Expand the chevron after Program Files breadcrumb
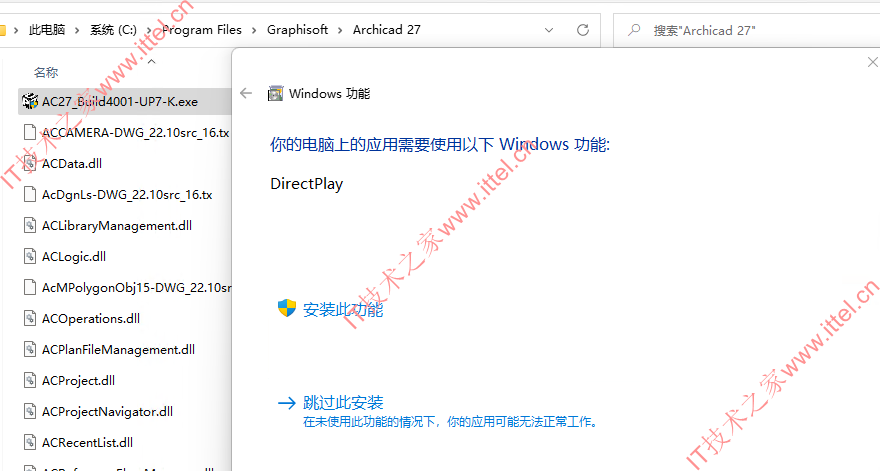The width and height of the screenshot is (880, 471). 254,30
